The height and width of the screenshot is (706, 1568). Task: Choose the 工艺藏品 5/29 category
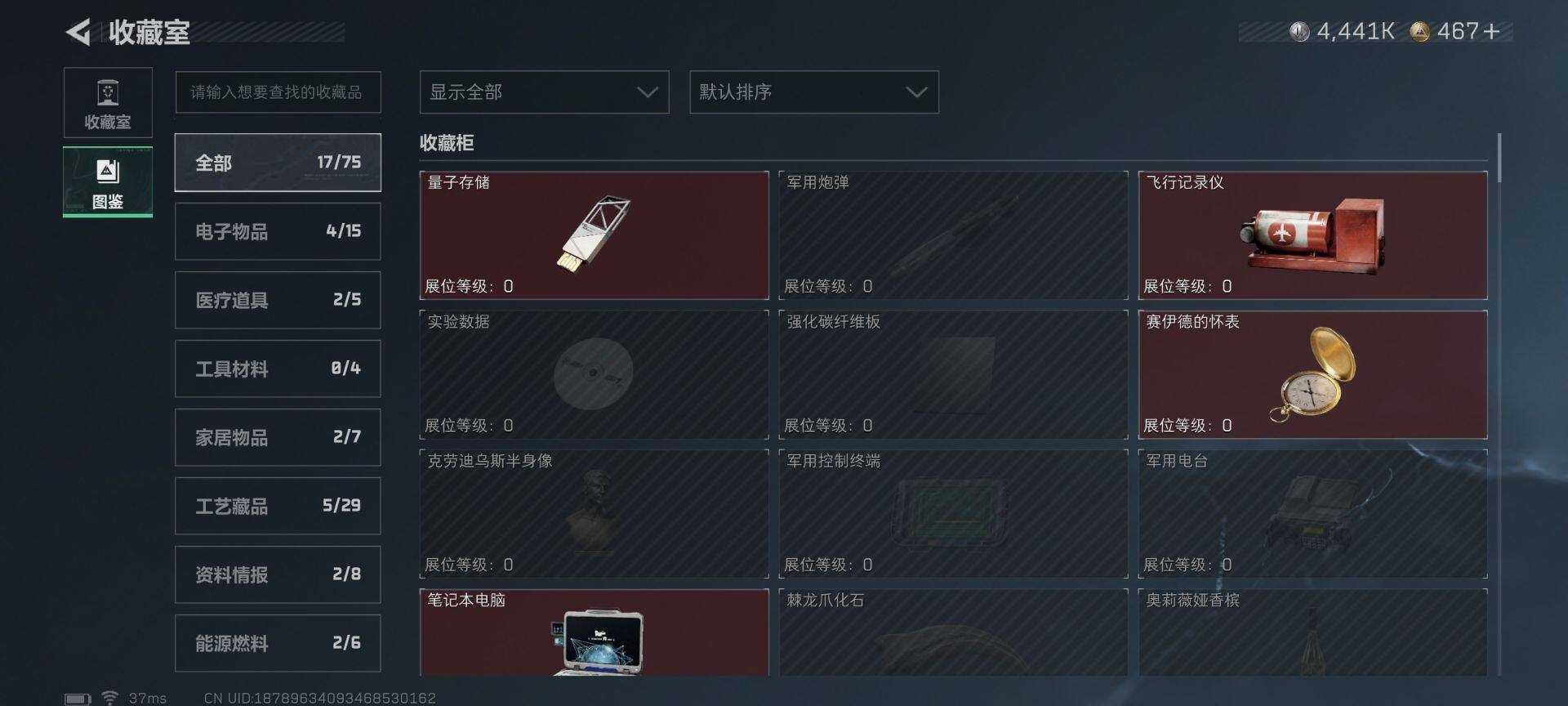pos(278,506)
